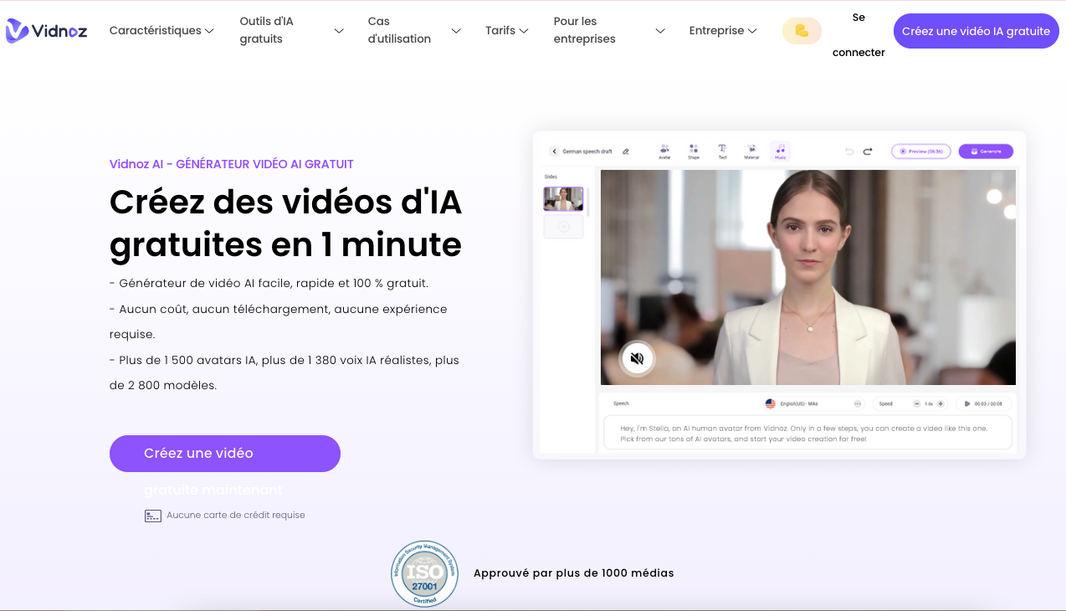
Task: Open the yellow coins icon
Action: 802,31
